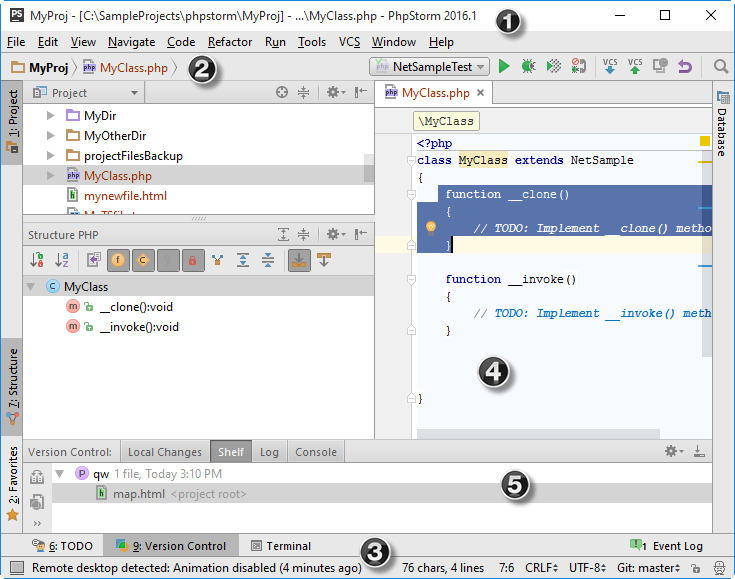The image size is (735, 579).
Task: Toggle Show Constants filter in Structure toolbar
Action: coord(142,260)
